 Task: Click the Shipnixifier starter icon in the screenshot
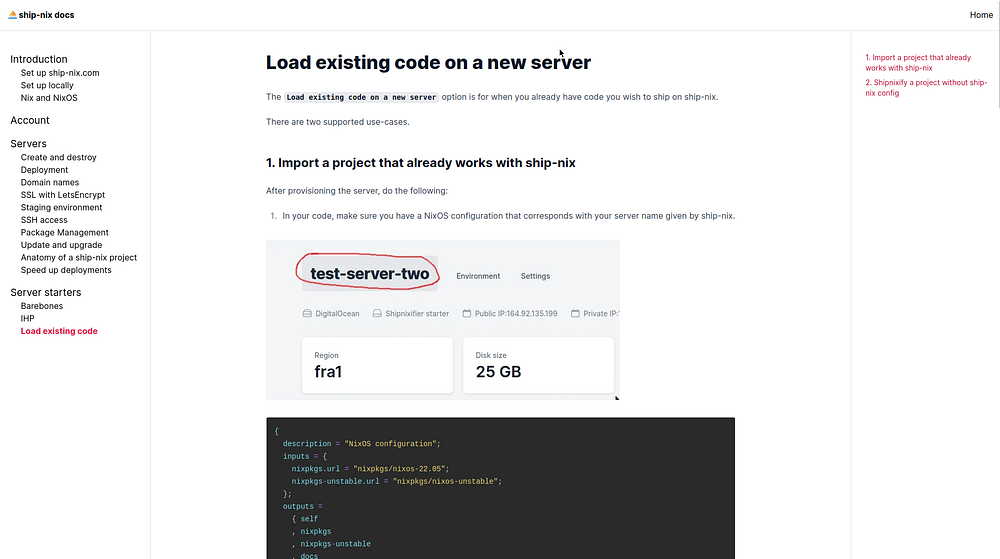(377, 314)
